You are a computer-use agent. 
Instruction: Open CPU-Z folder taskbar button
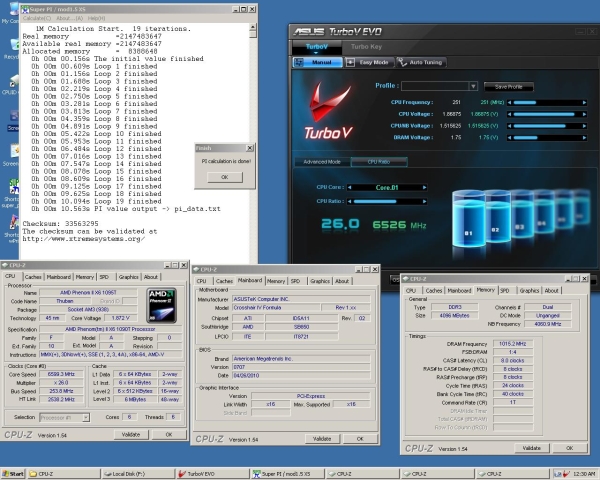click(x=63, y=474)
